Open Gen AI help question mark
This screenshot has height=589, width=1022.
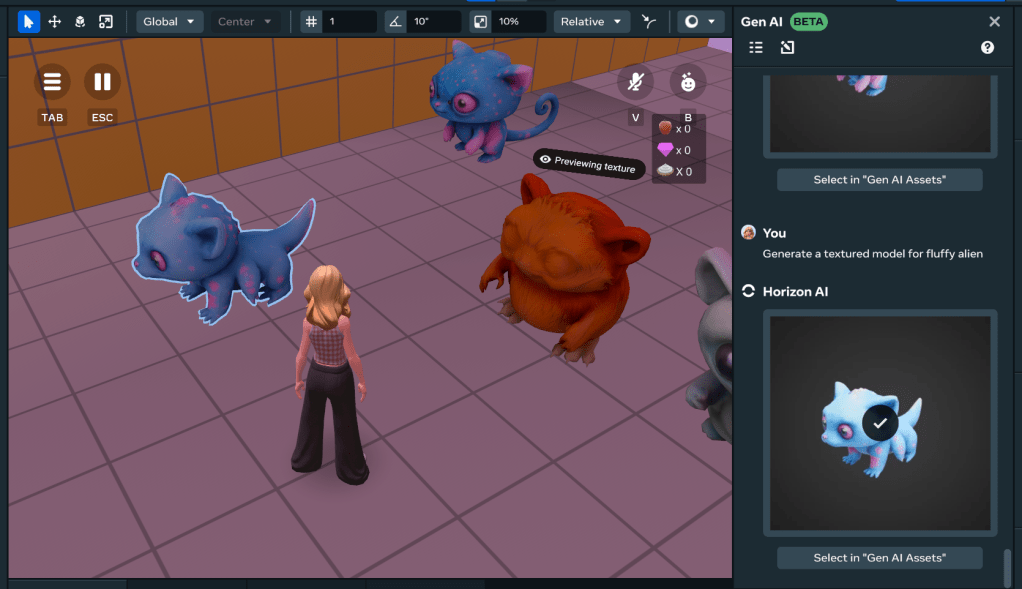(987, 47)
